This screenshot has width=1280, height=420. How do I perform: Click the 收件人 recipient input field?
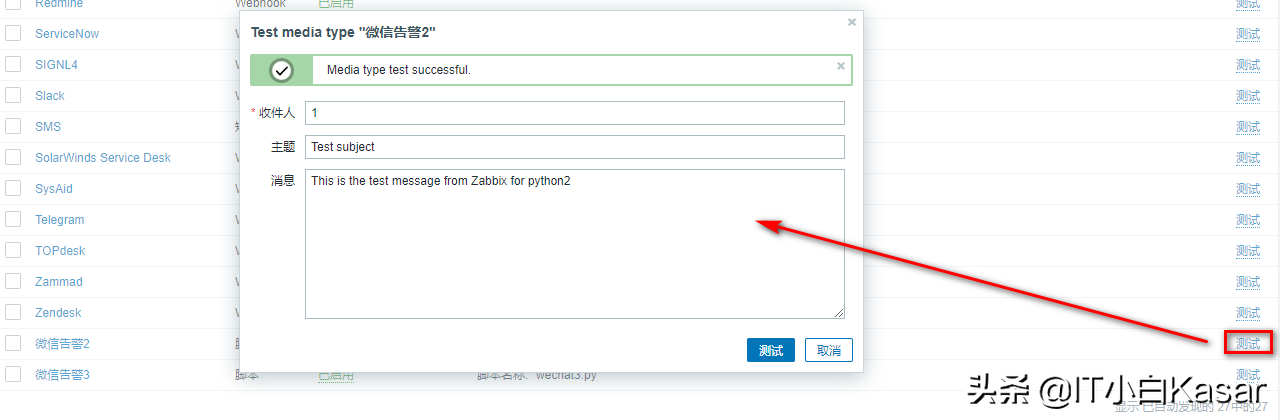click(x=574, y=113)
